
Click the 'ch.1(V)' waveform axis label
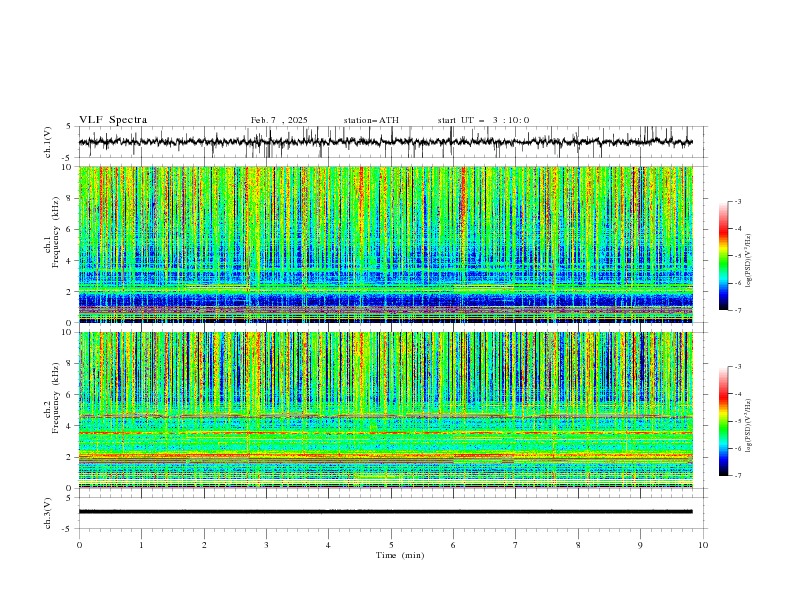[48, 142]
